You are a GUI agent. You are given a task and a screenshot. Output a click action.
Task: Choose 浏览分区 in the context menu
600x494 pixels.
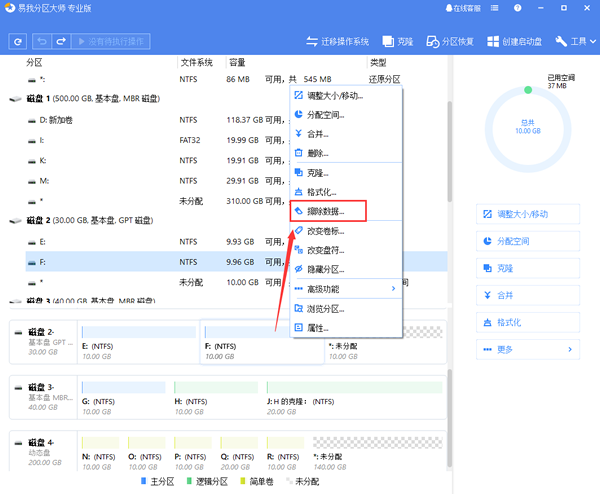tap(346, 308)
